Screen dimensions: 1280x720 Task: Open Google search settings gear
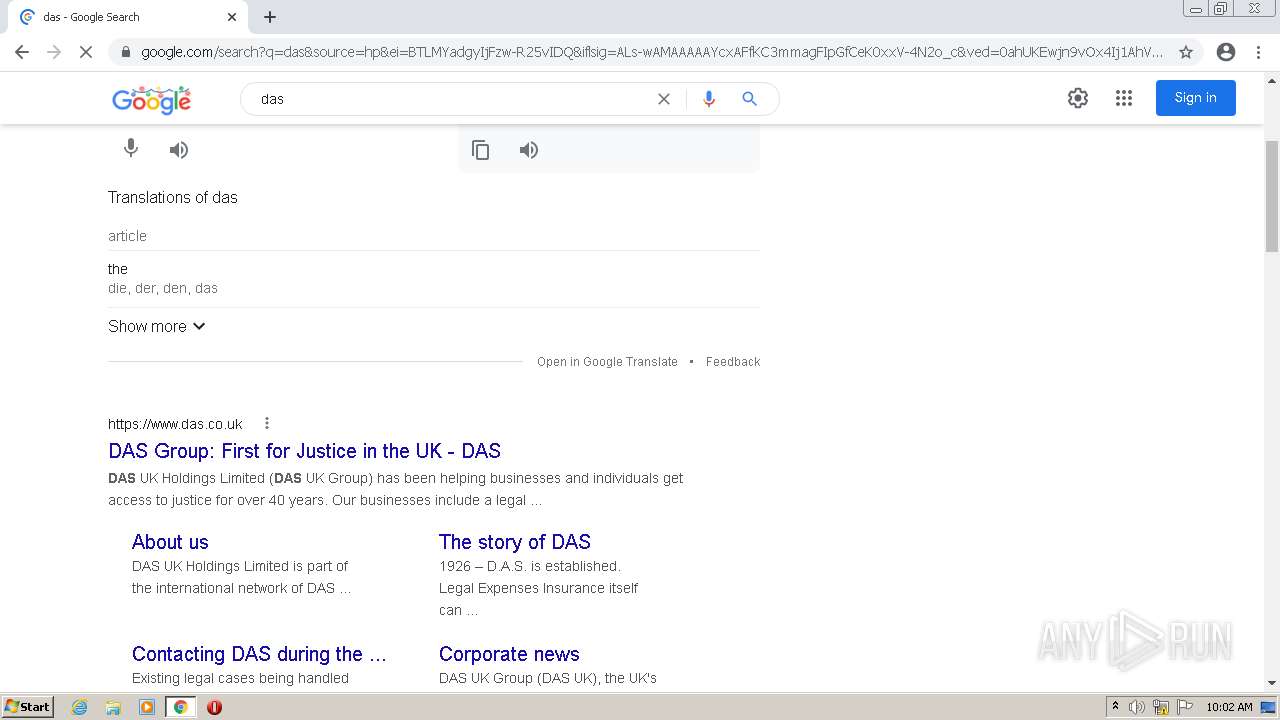pos(1078,98)
